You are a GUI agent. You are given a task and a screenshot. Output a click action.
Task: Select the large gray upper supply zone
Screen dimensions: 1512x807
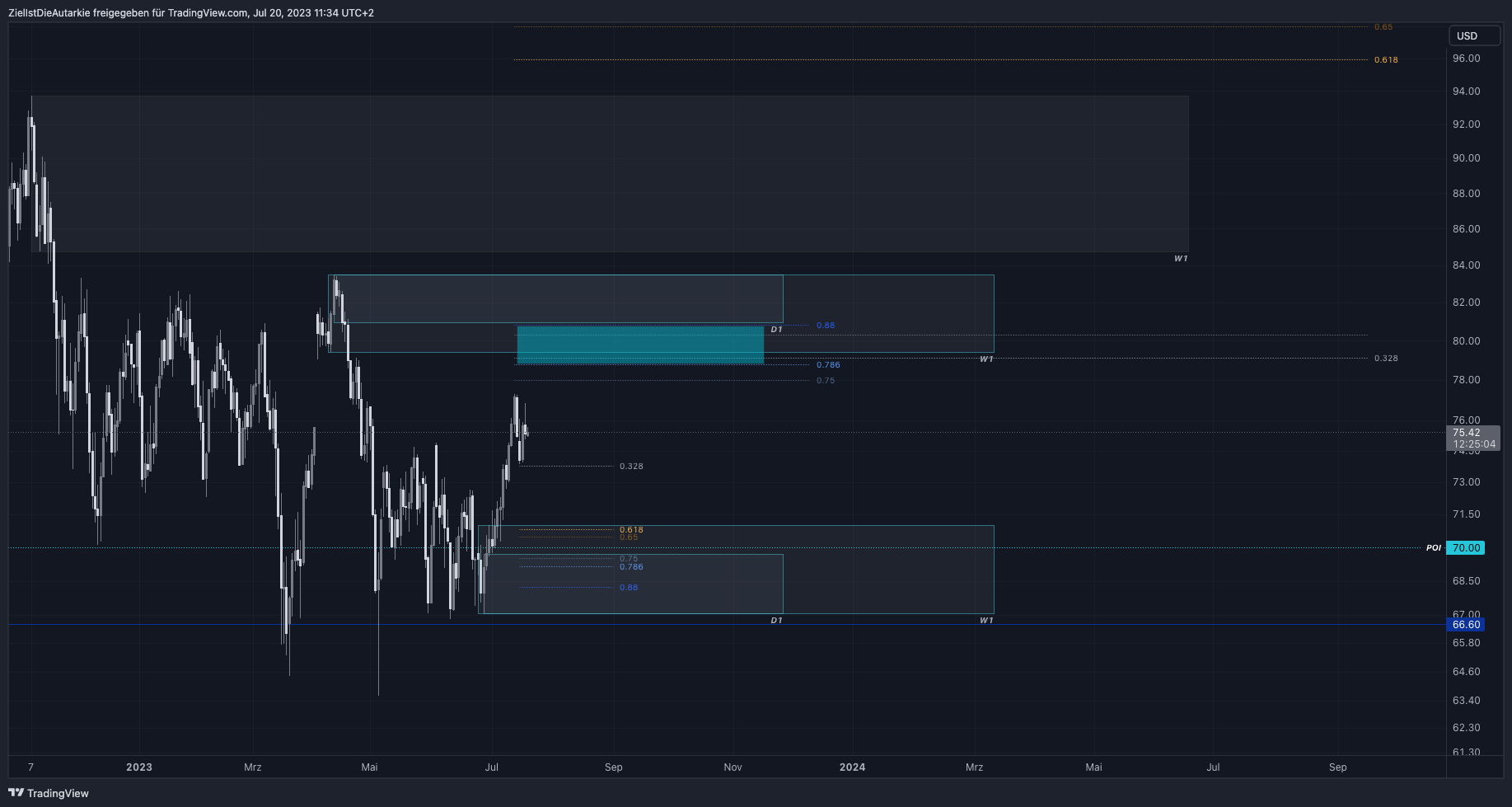coord(610,174)
